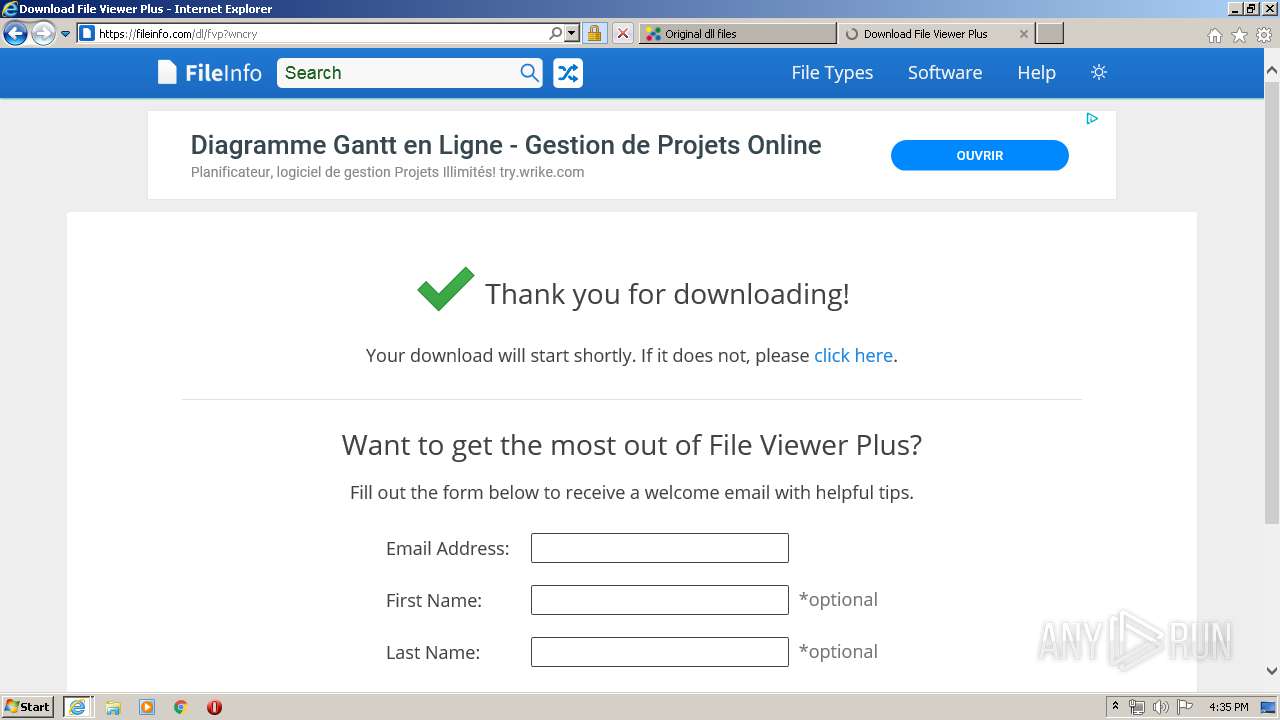Screen dimensions: 1280x720
Task: Open the Software menu
Action: [x=945, y=73]
